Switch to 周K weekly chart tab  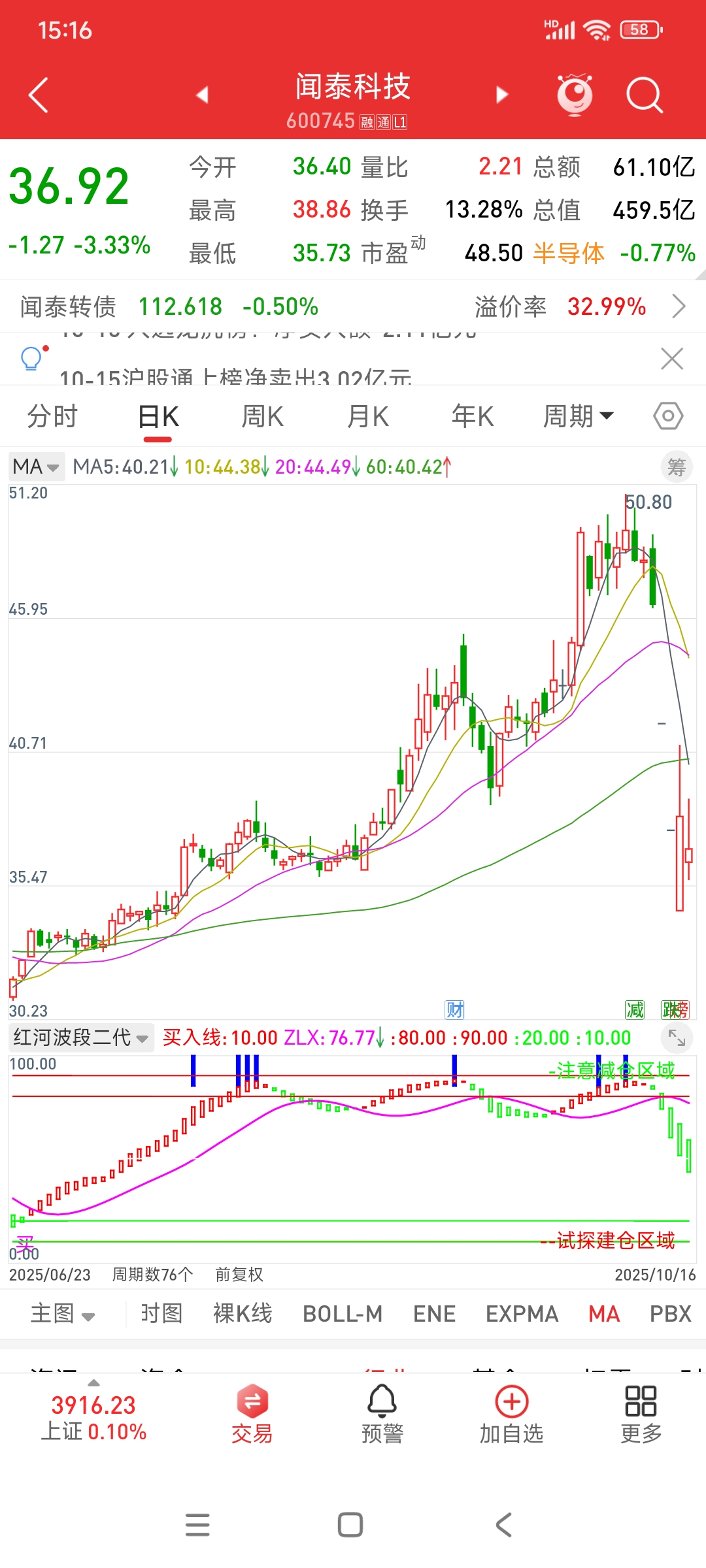point(263,416)
